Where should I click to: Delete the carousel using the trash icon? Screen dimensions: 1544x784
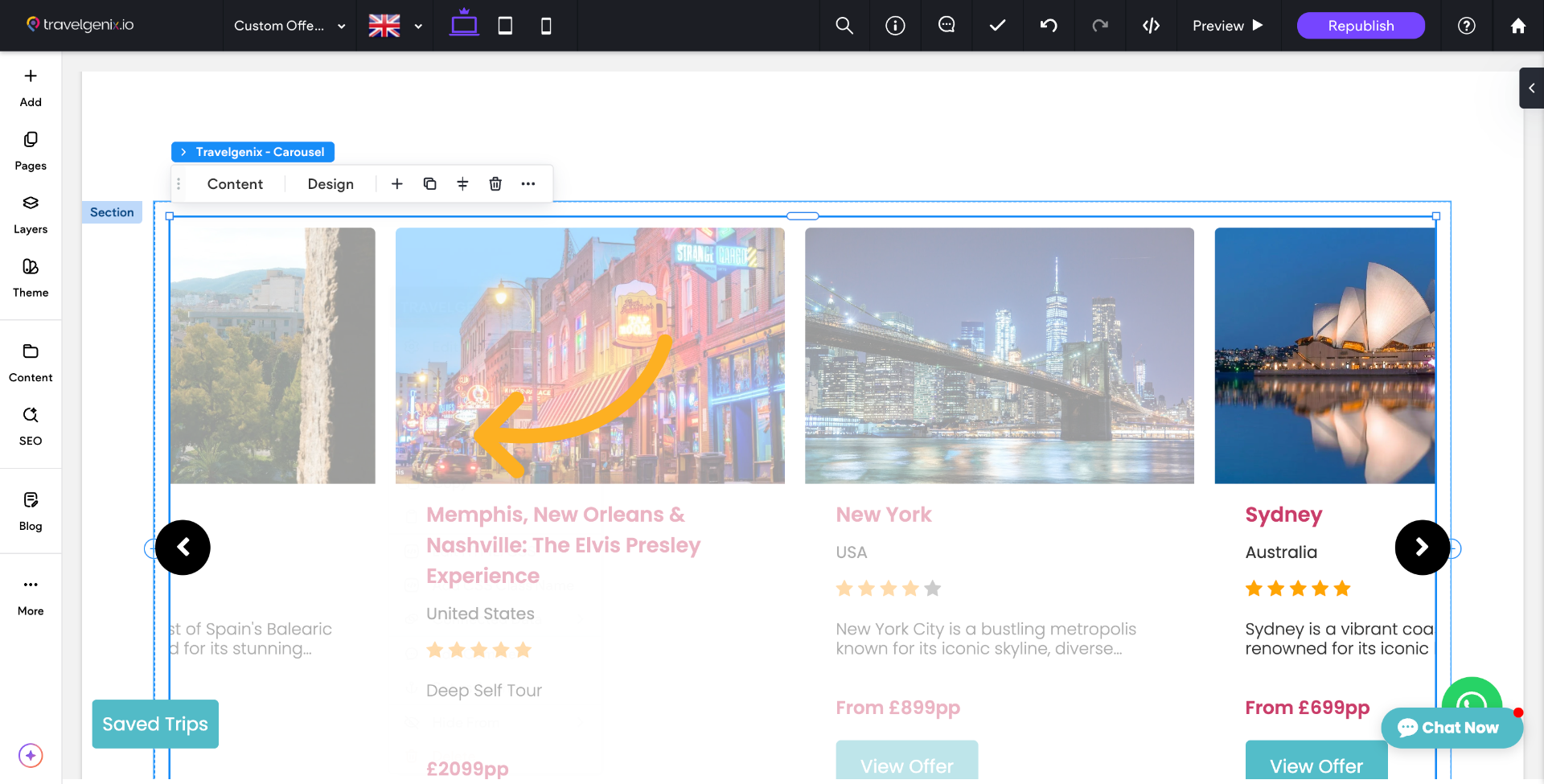(495, 183)
